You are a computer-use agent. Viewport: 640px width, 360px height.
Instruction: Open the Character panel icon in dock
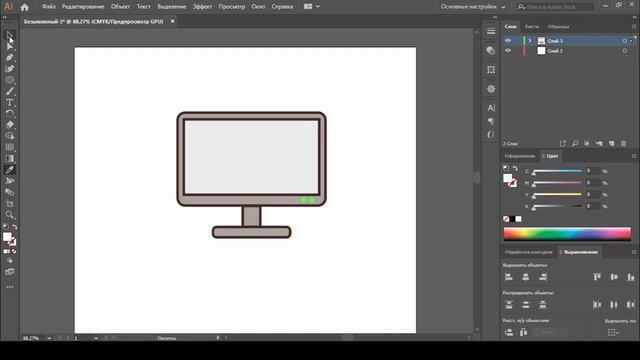point(491,108)
